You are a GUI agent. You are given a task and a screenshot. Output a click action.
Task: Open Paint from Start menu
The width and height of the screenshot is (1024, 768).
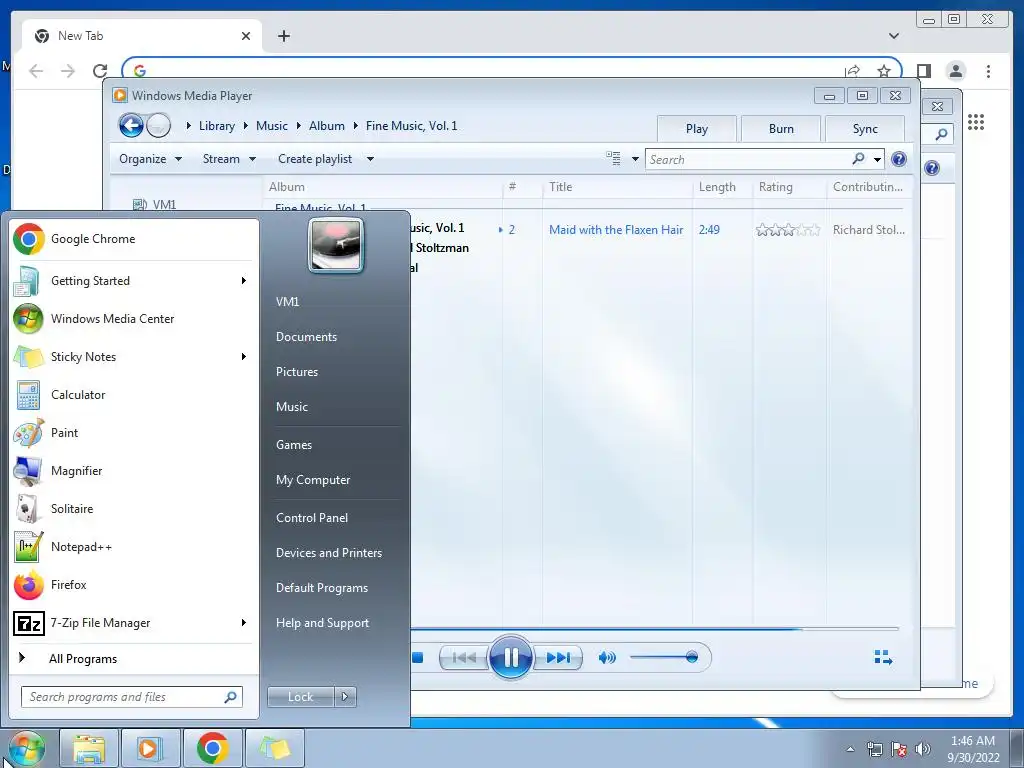coord(134,432)
